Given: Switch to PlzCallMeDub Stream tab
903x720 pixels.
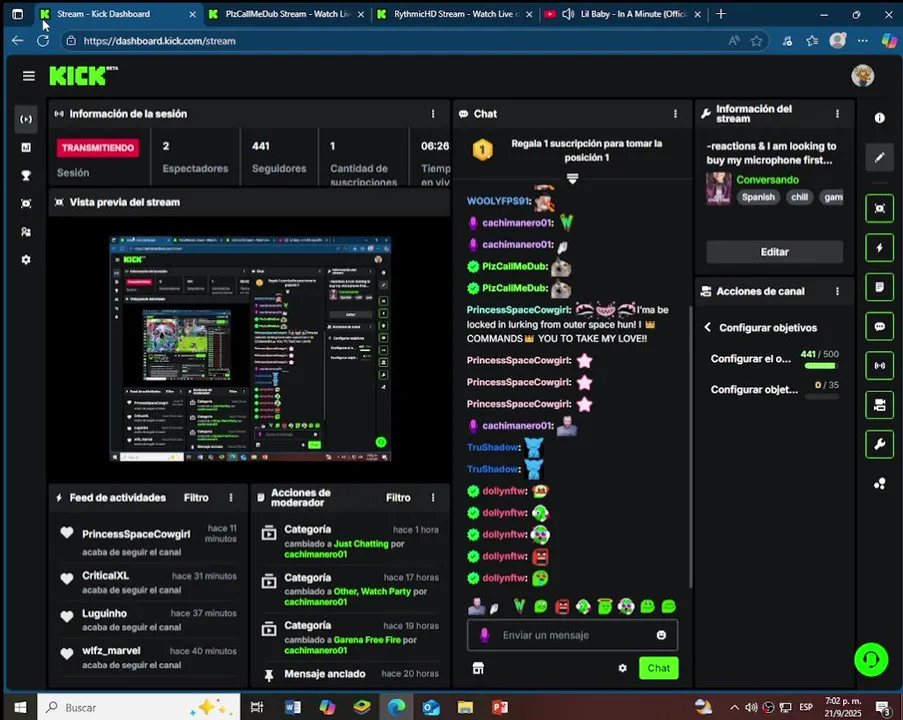Looking at the screenshot, I should 287,14.
